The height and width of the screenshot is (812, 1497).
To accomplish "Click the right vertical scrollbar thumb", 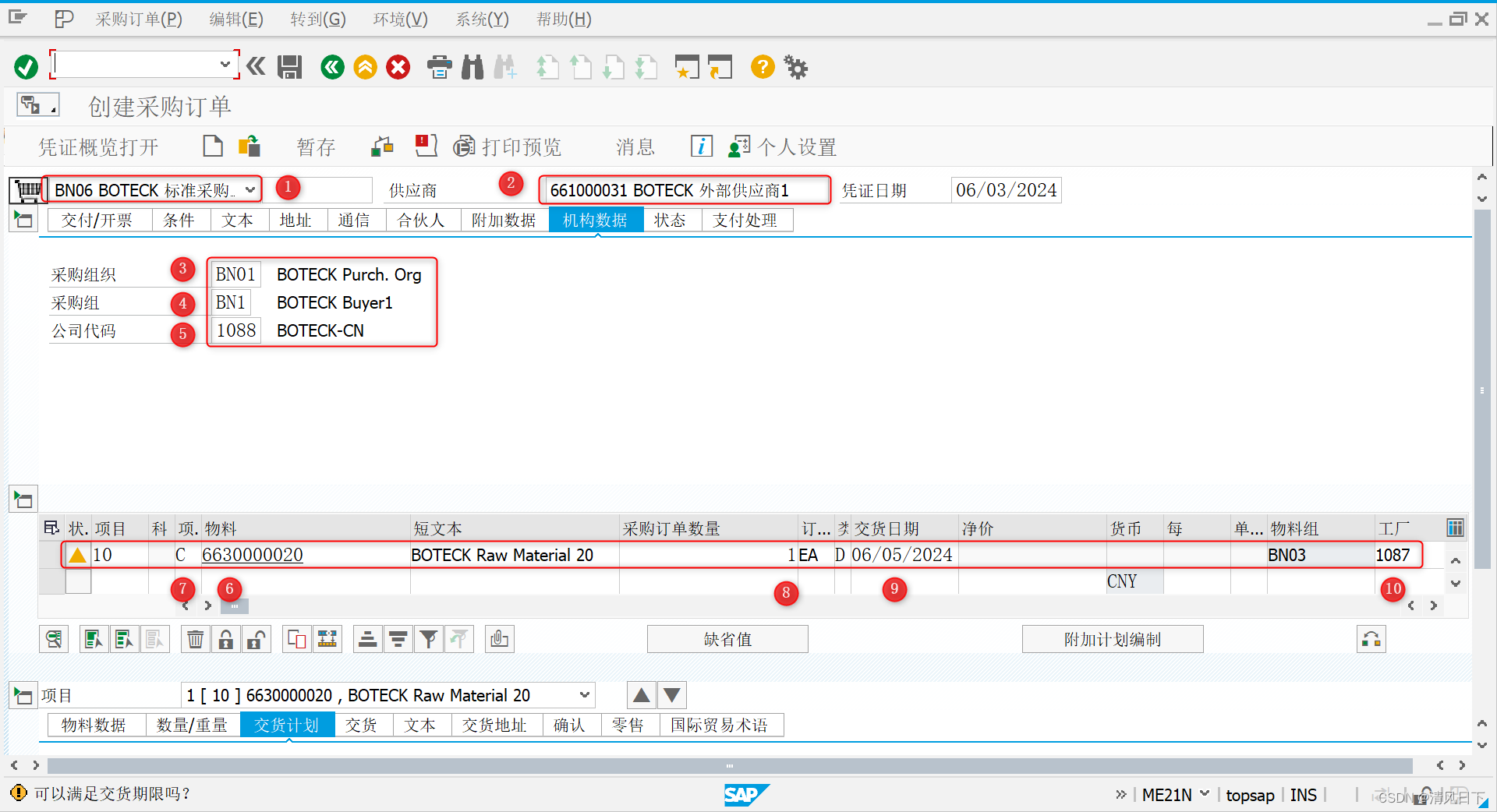I will tap(1481, 390).
